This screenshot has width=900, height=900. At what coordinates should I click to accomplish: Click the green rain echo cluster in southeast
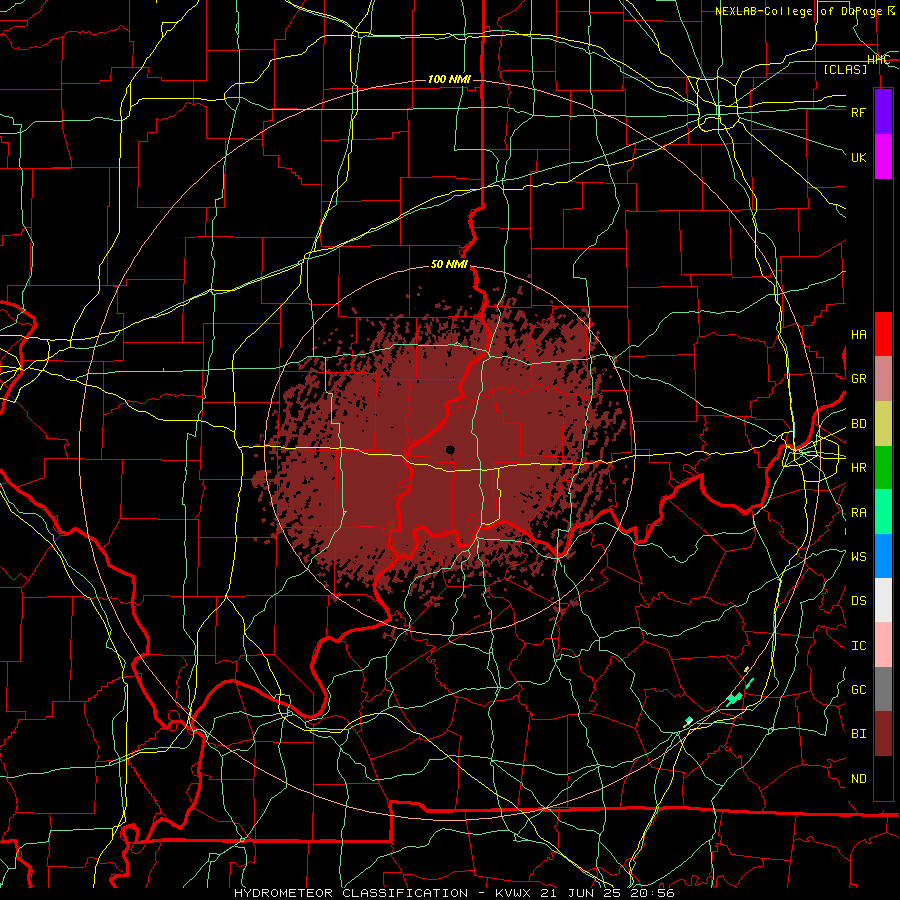point(735,699)
